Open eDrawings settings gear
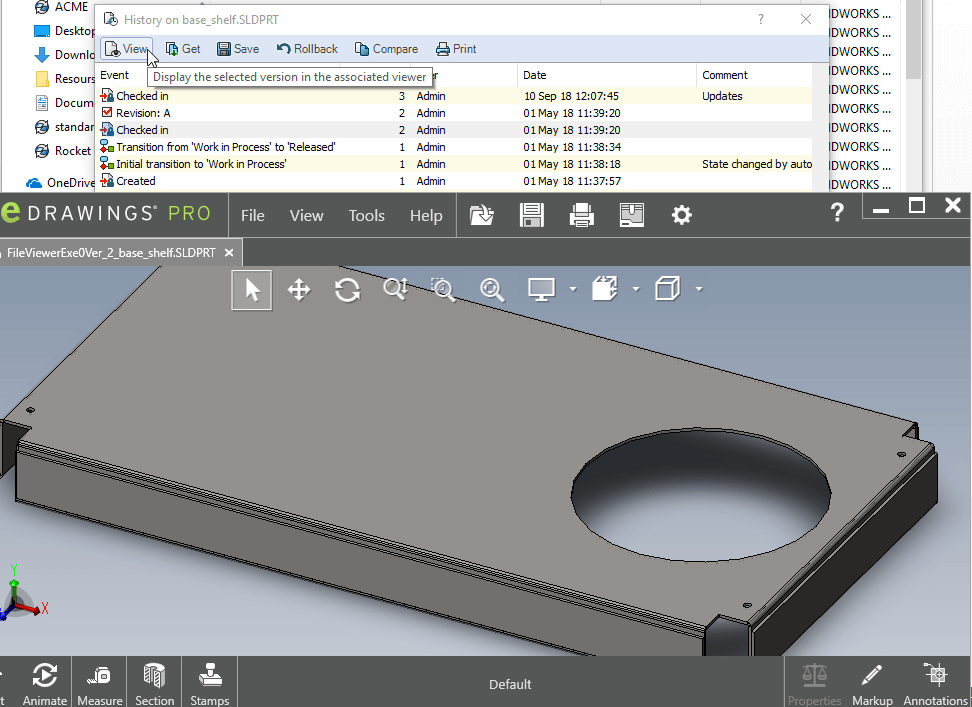 (682, 215)
